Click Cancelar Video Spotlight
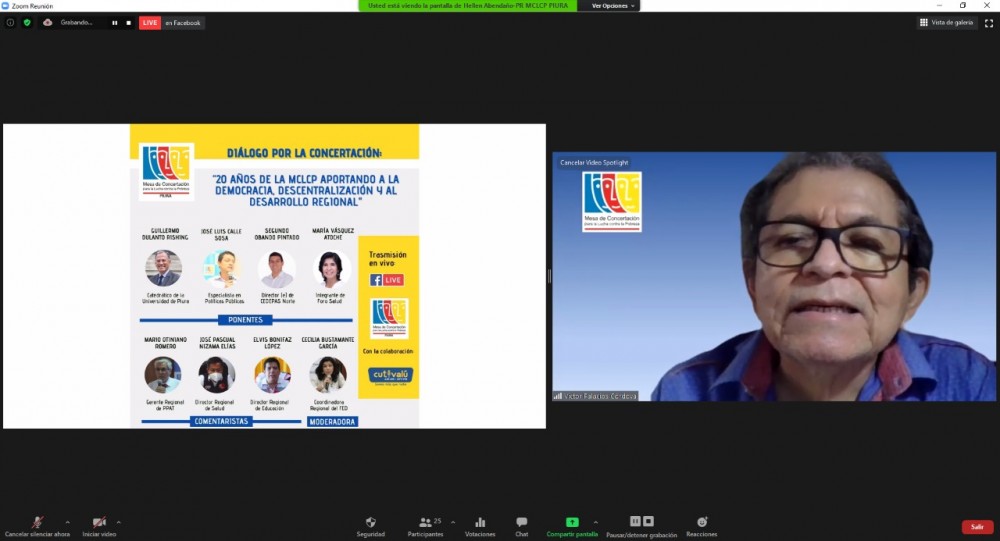This screenshot has width=1000, height=541. tap(594, 162)
